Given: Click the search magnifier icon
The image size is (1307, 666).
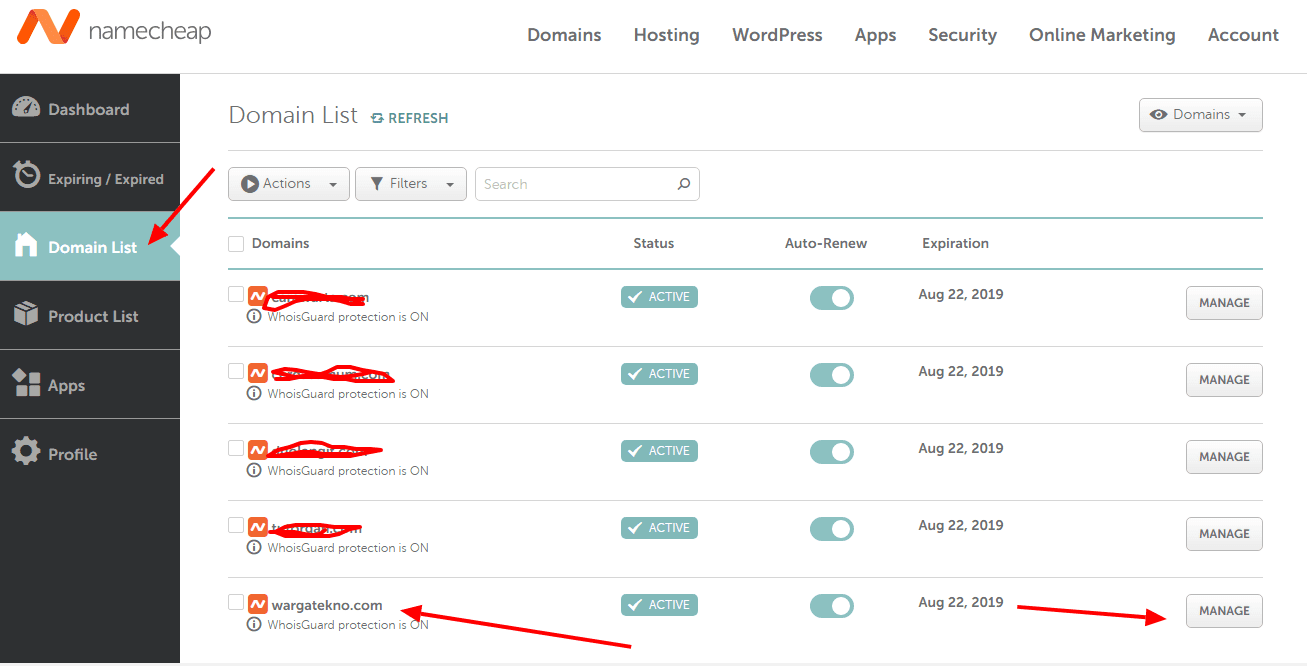Looking at the screenshot, I should [x=684, y=184].
